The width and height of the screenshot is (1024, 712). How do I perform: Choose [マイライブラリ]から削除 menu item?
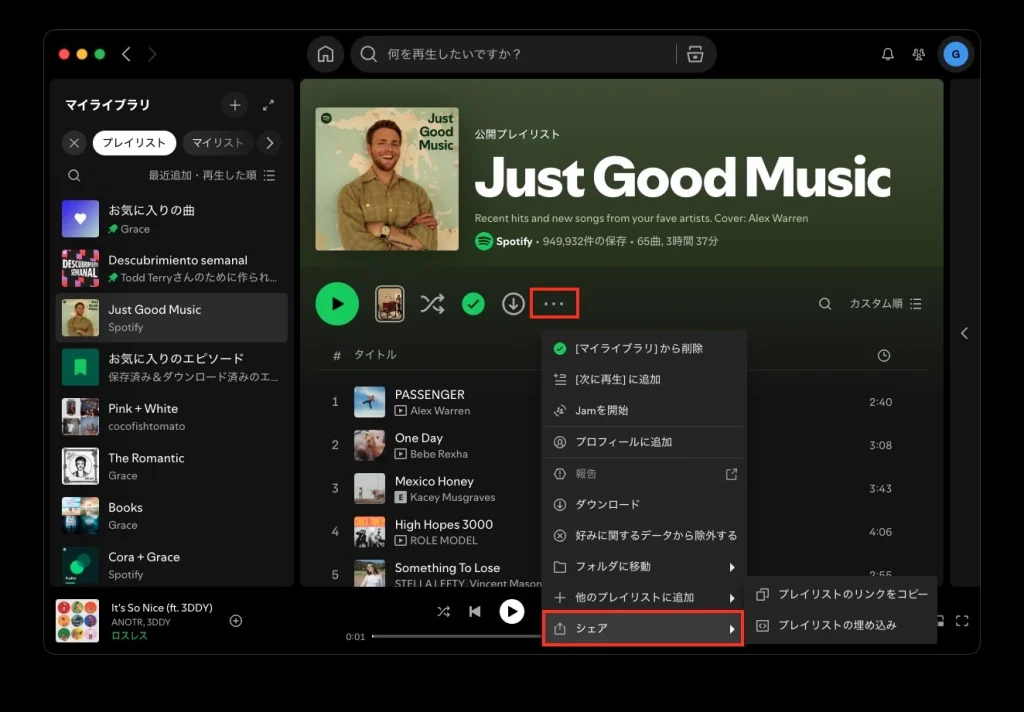(644, 348)
